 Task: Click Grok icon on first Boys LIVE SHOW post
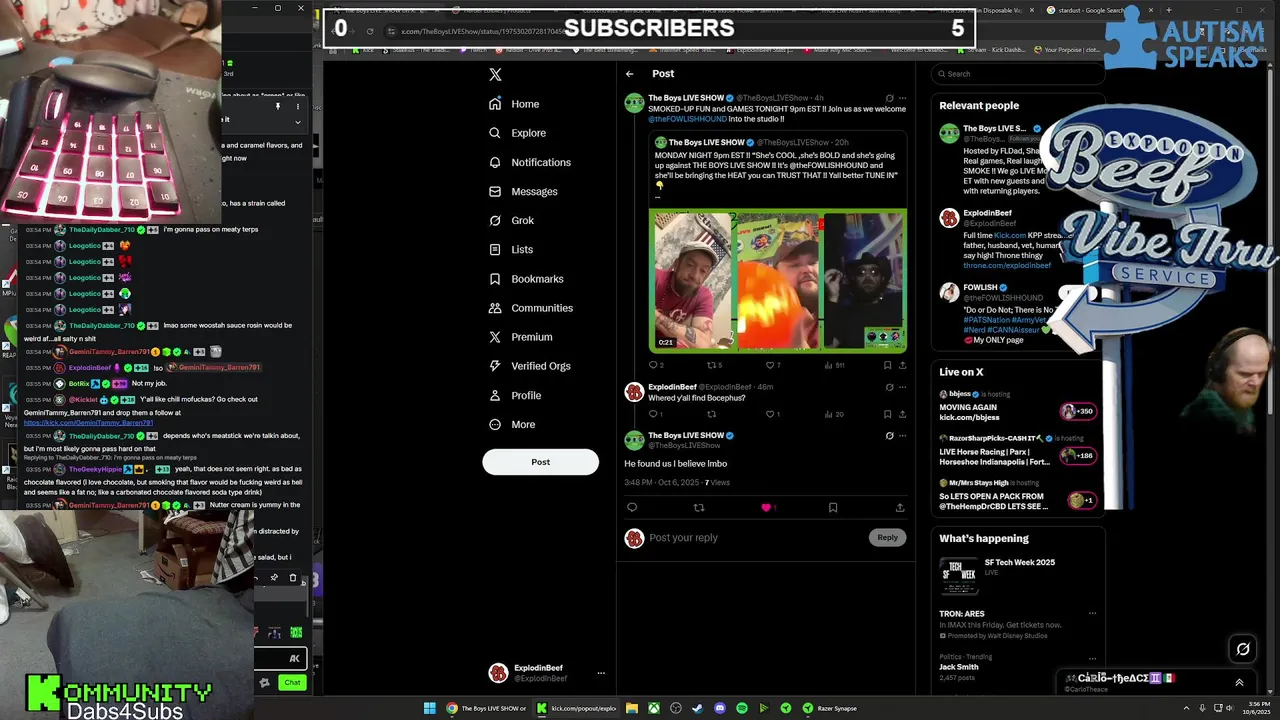coord(889,98)
